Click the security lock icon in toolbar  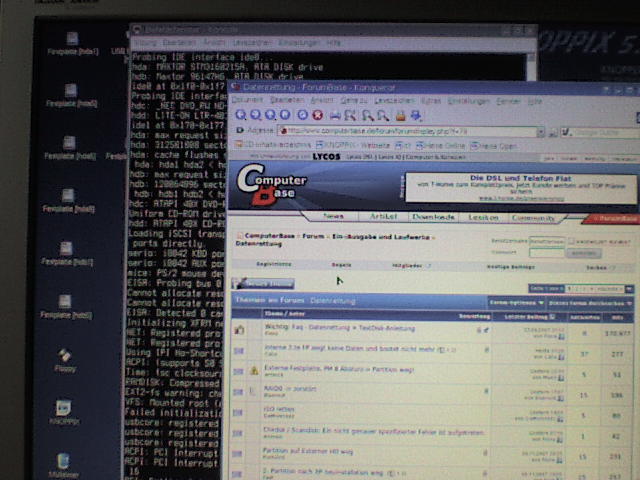400,116
